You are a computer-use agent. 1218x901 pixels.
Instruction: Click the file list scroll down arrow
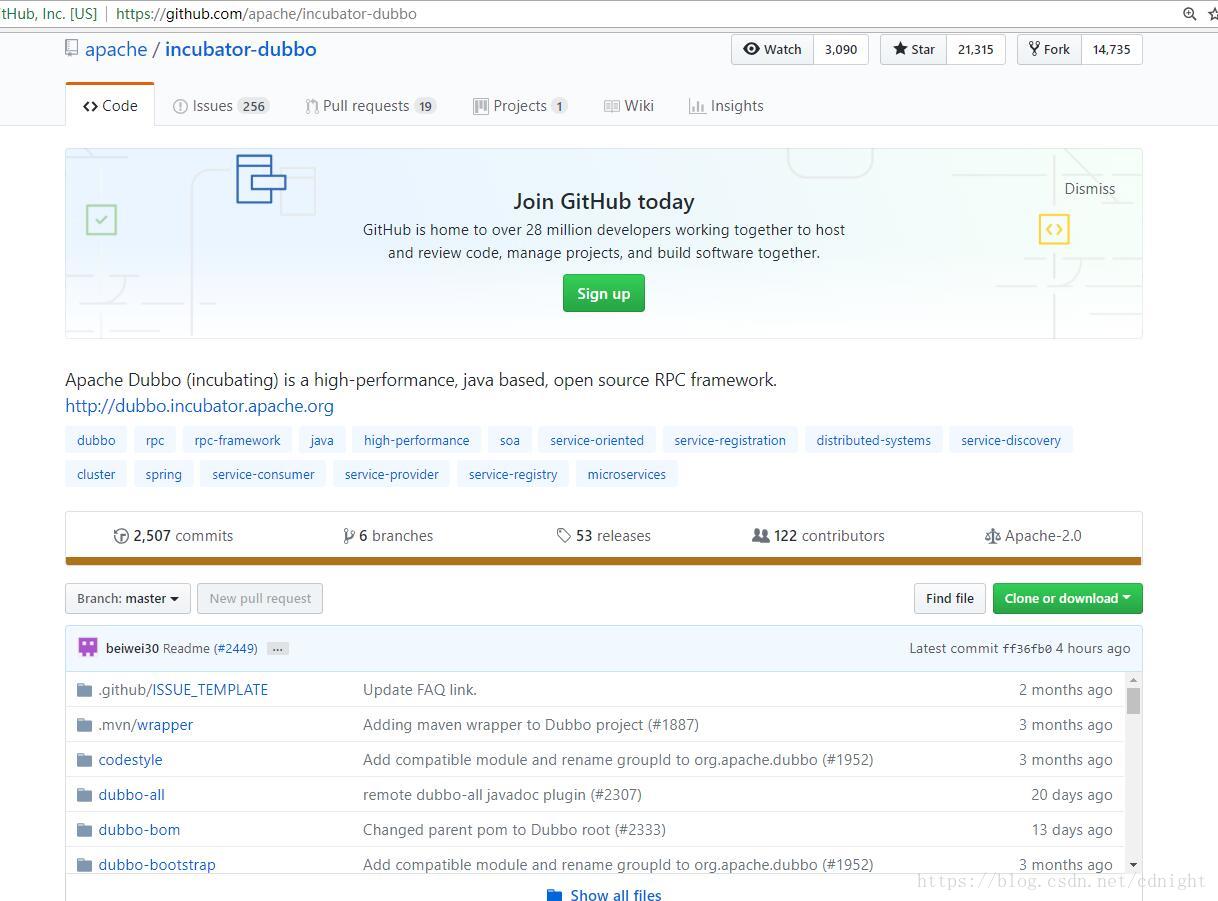pyautogui.click(x=1133, y=864)
